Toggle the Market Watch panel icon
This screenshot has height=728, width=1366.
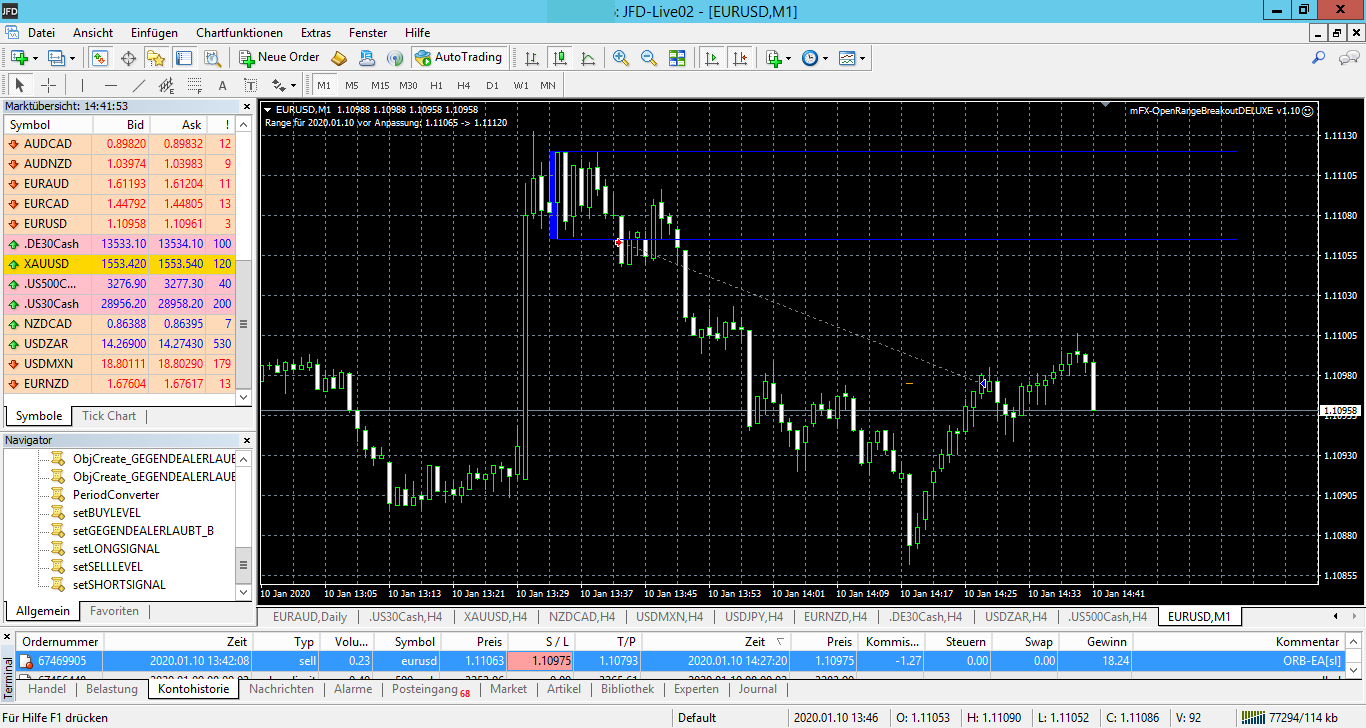(x=100, y=58)
